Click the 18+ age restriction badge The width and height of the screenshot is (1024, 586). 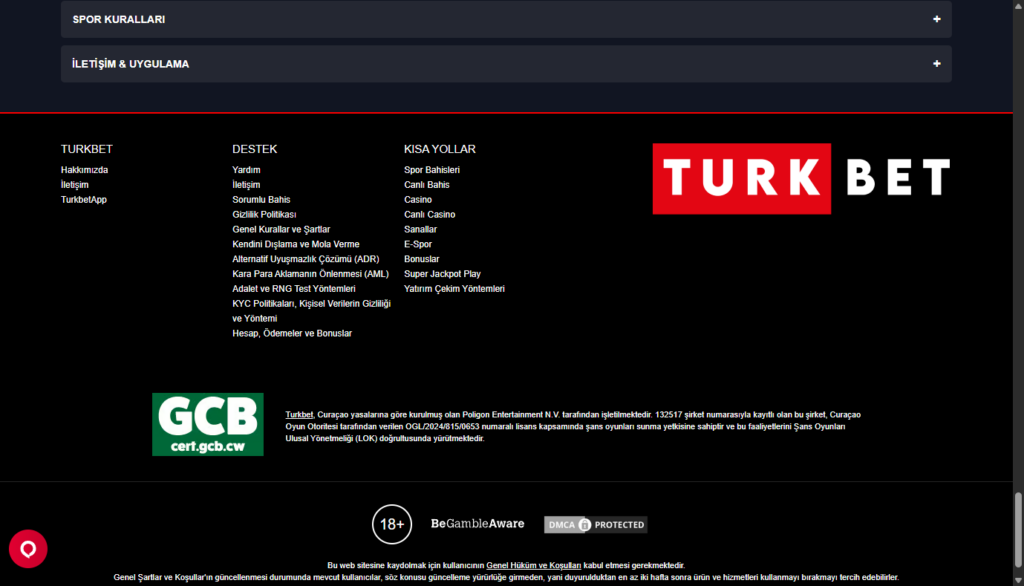point(392,524)
